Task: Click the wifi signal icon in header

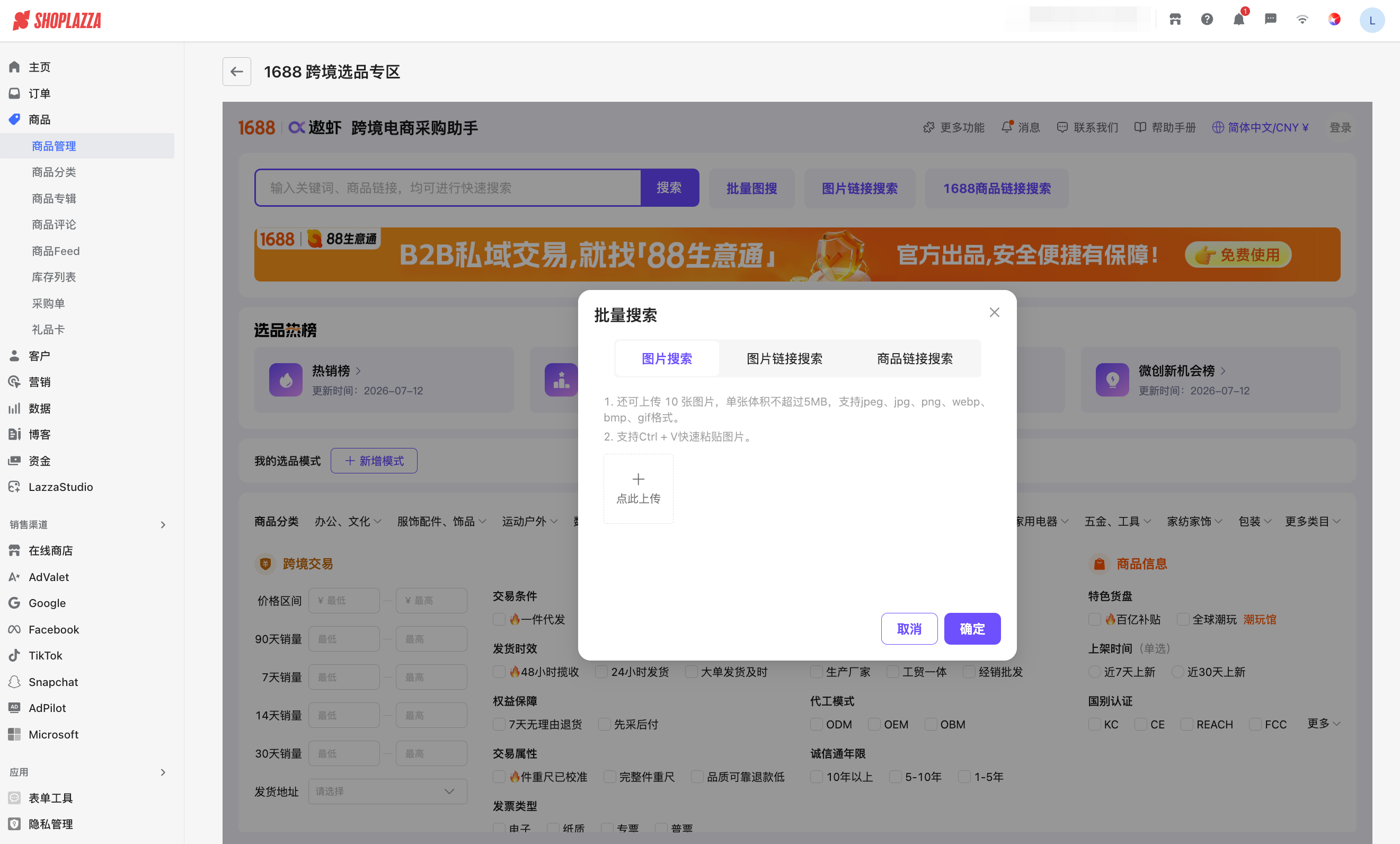Action: click(x=1302, y=20)
